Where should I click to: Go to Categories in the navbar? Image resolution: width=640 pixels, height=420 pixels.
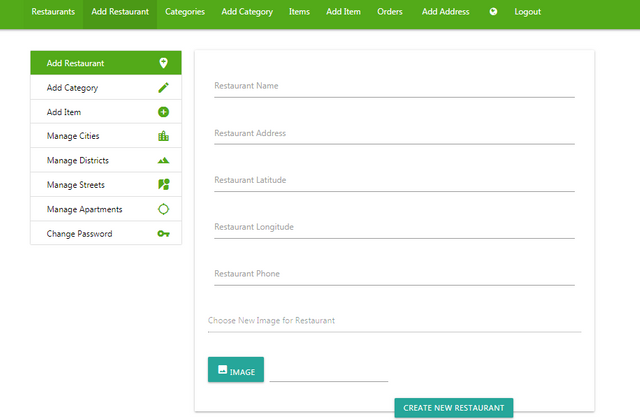click(x=185, y=12)
